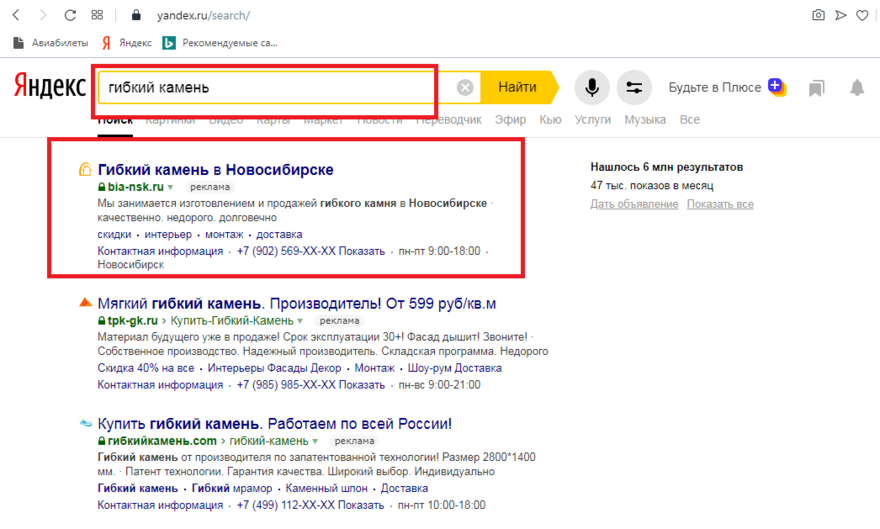880x529 pixels.
Task: Open the Гибкий мрамор sitelink
Action: tap(232, 488)
